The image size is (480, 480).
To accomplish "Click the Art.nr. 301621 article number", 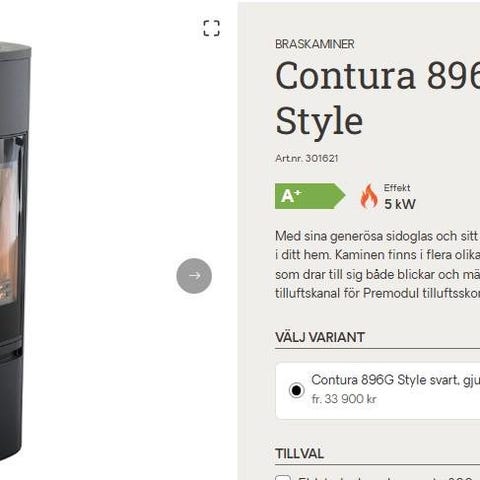I will 307,158.
